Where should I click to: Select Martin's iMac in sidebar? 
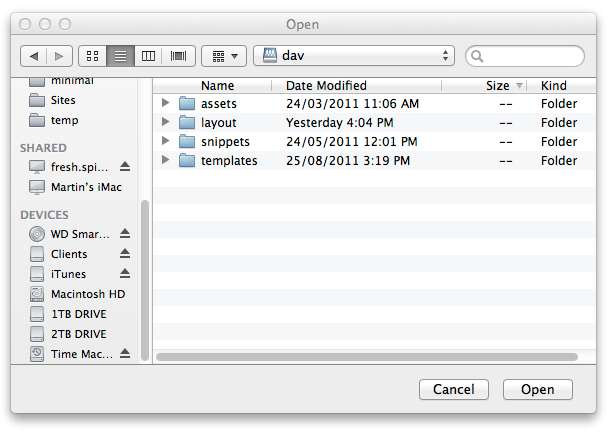74,187
